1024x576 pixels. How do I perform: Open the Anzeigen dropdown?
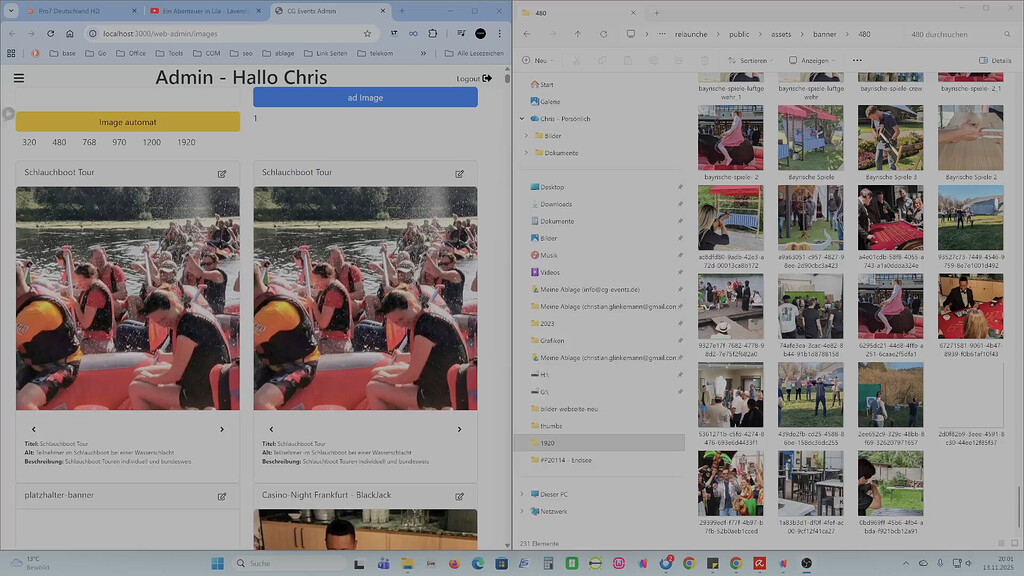(x=812, y=60)
